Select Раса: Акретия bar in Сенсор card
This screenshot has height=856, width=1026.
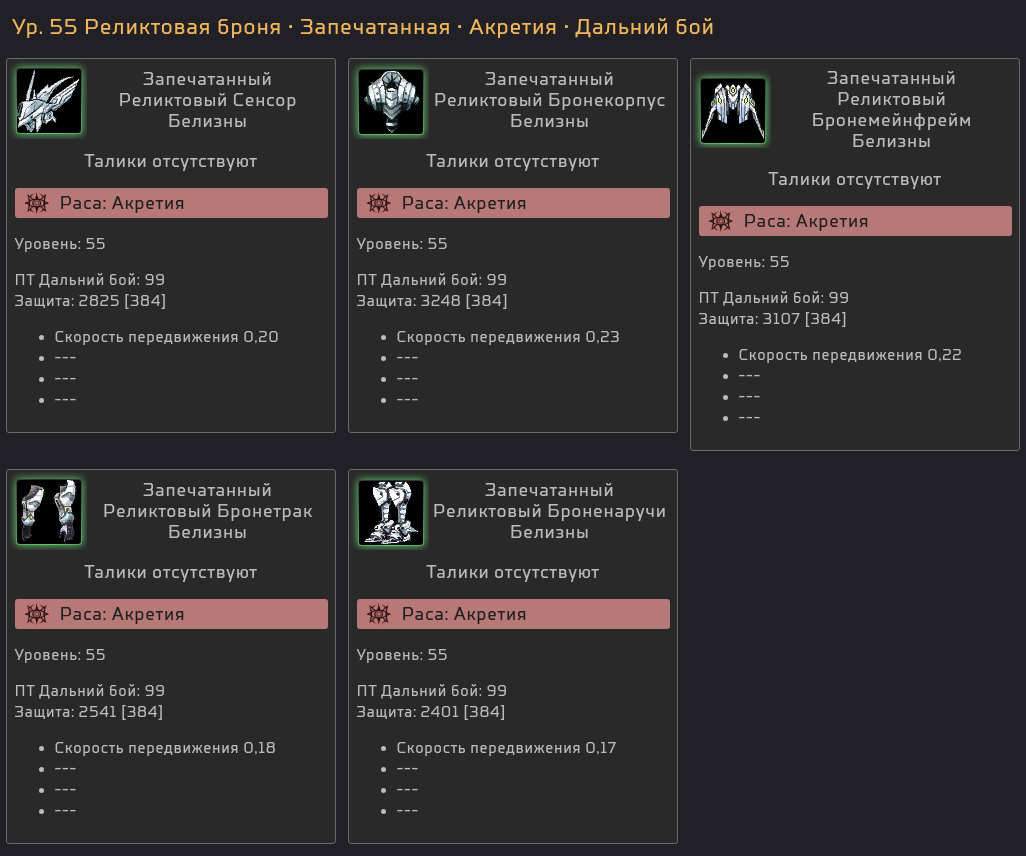[171, 203]
